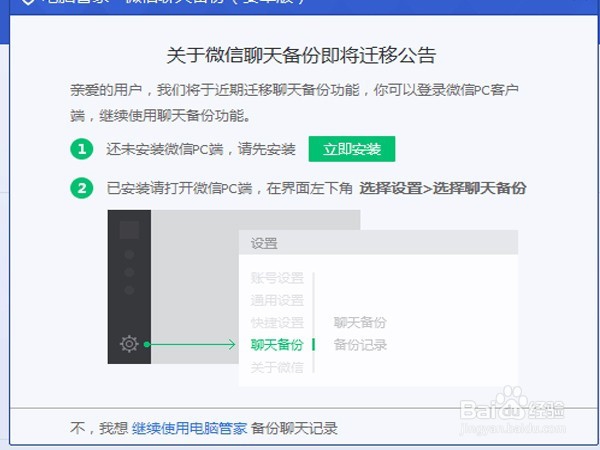Image resolution: width=600 pixels, height=450 pixels.
Task: Open the 继续使用电脑管家 link
Action: point(189,428)
